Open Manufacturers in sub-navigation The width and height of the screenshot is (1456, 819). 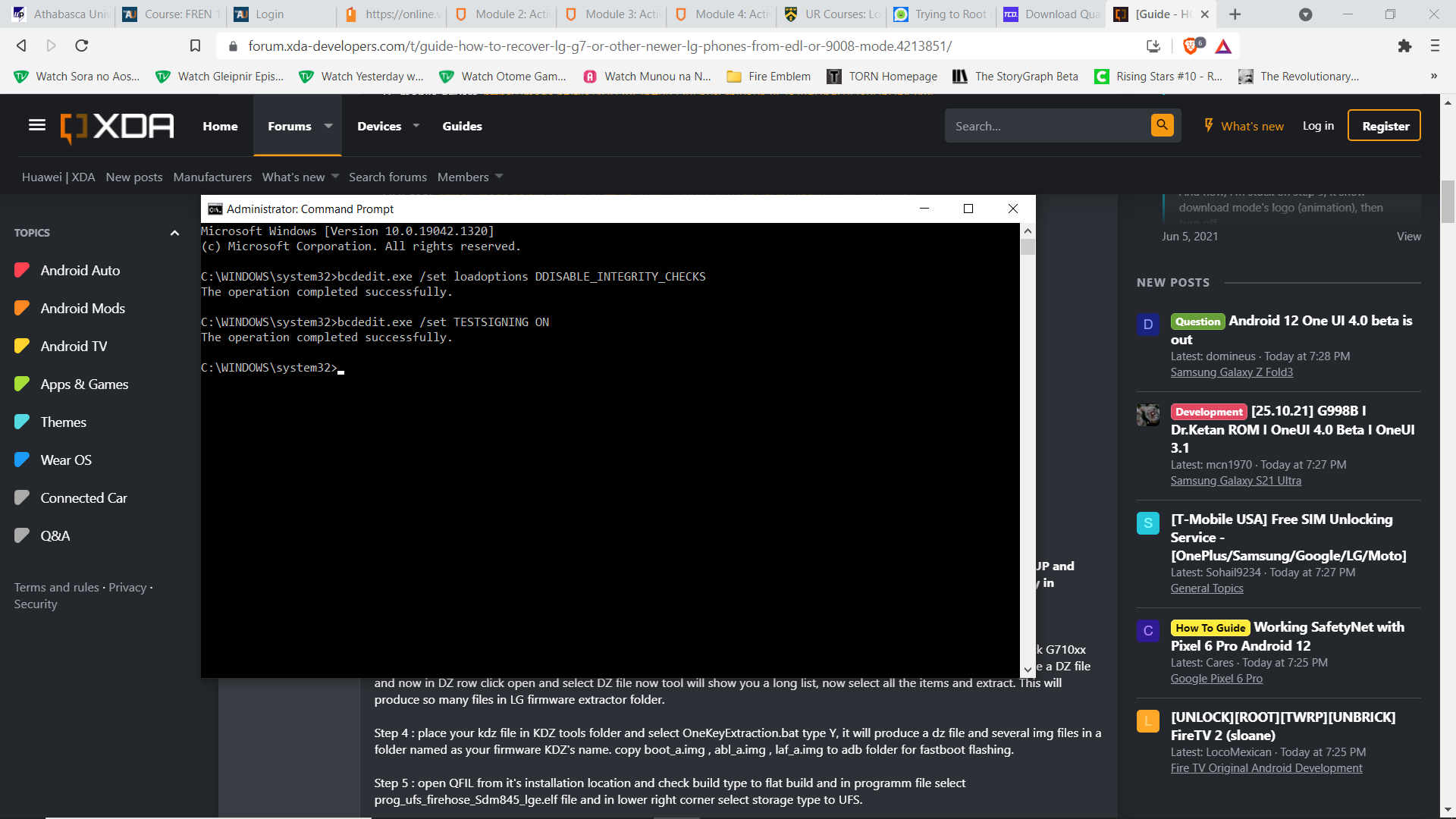pyautogui.click(x=212, y=177)
